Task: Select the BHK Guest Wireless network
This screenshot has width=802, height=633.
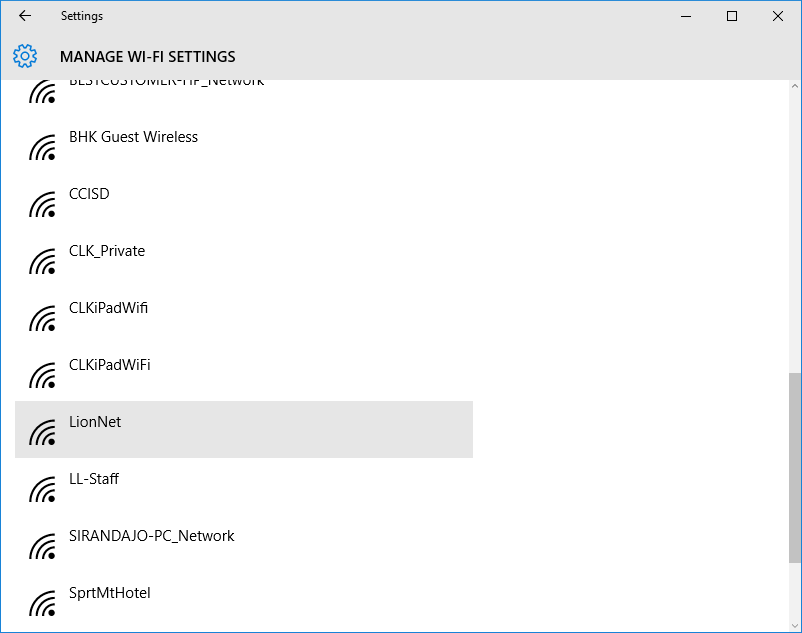Action: click(244, 145)
